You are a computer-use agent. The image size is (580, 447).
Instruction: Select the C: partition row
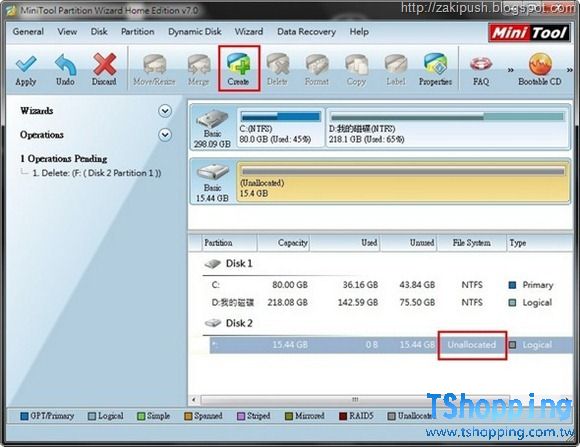[391, 285]
